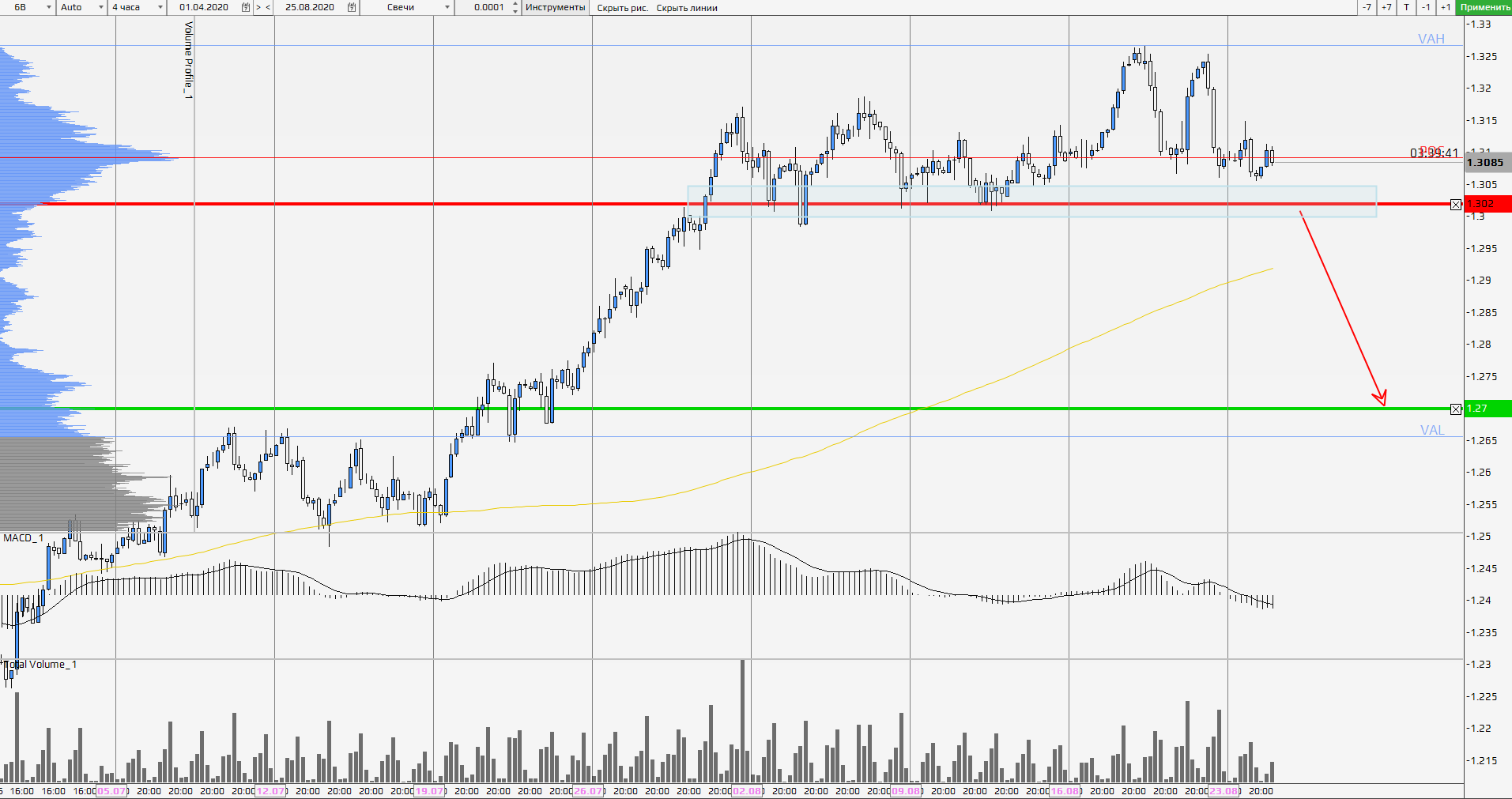The image size is (1512, 799).
Task: Remove the red 1.302 level line
Action: 1456,205
